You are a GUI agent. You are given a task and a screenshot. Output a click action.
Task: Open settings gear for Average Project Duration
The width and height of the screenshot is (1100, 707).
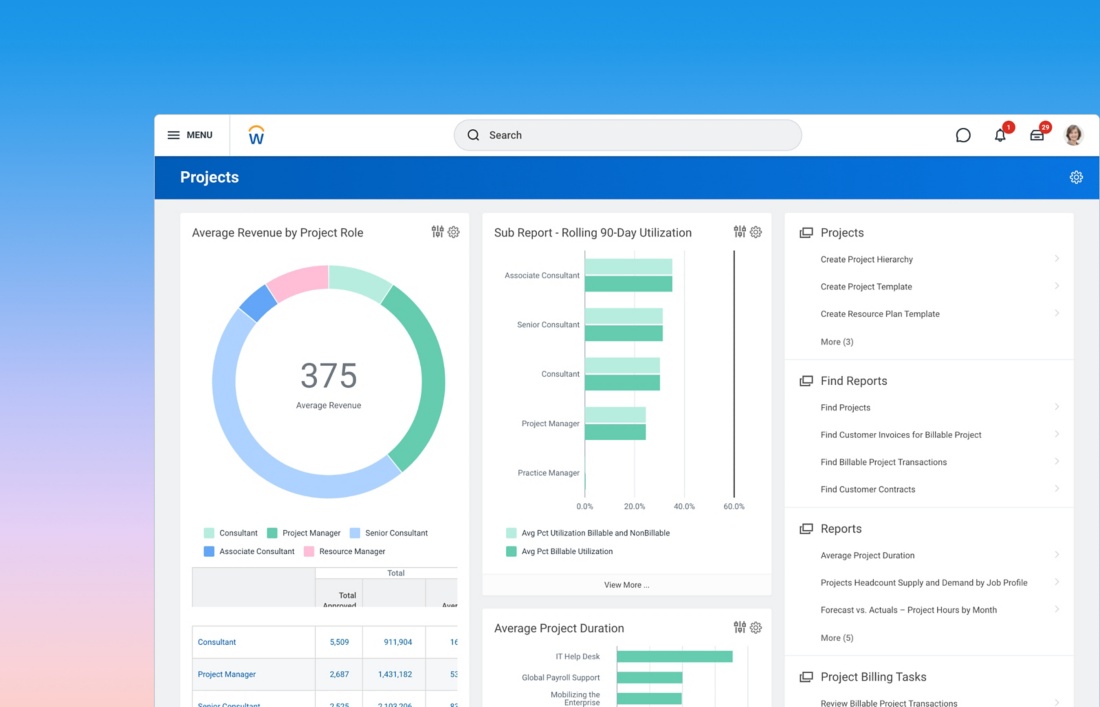[756, 628]
